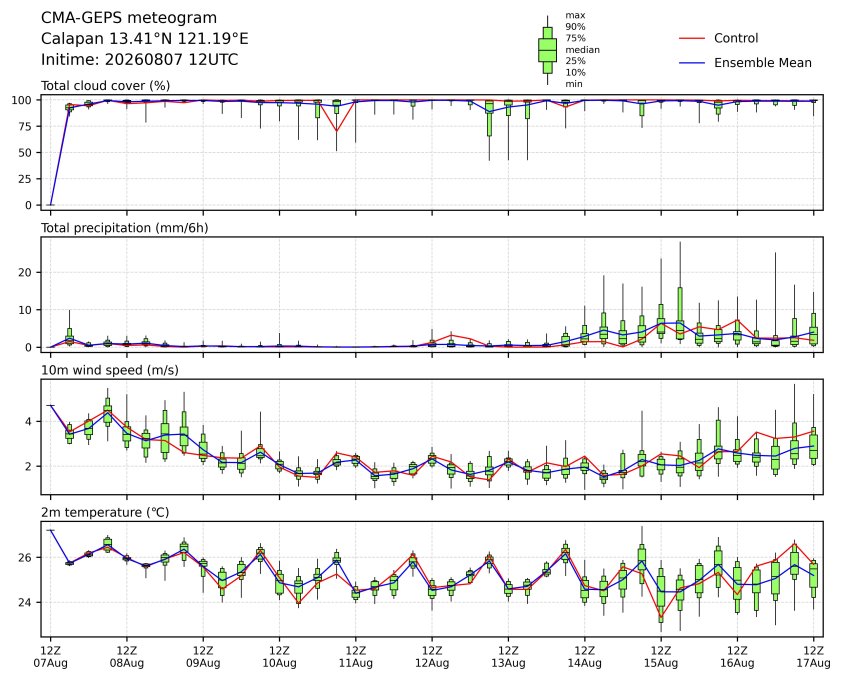Viewport: 842px width, 680px height.
Task: Click the 100 tick on cloud cover axis
Action: (25, 100)
